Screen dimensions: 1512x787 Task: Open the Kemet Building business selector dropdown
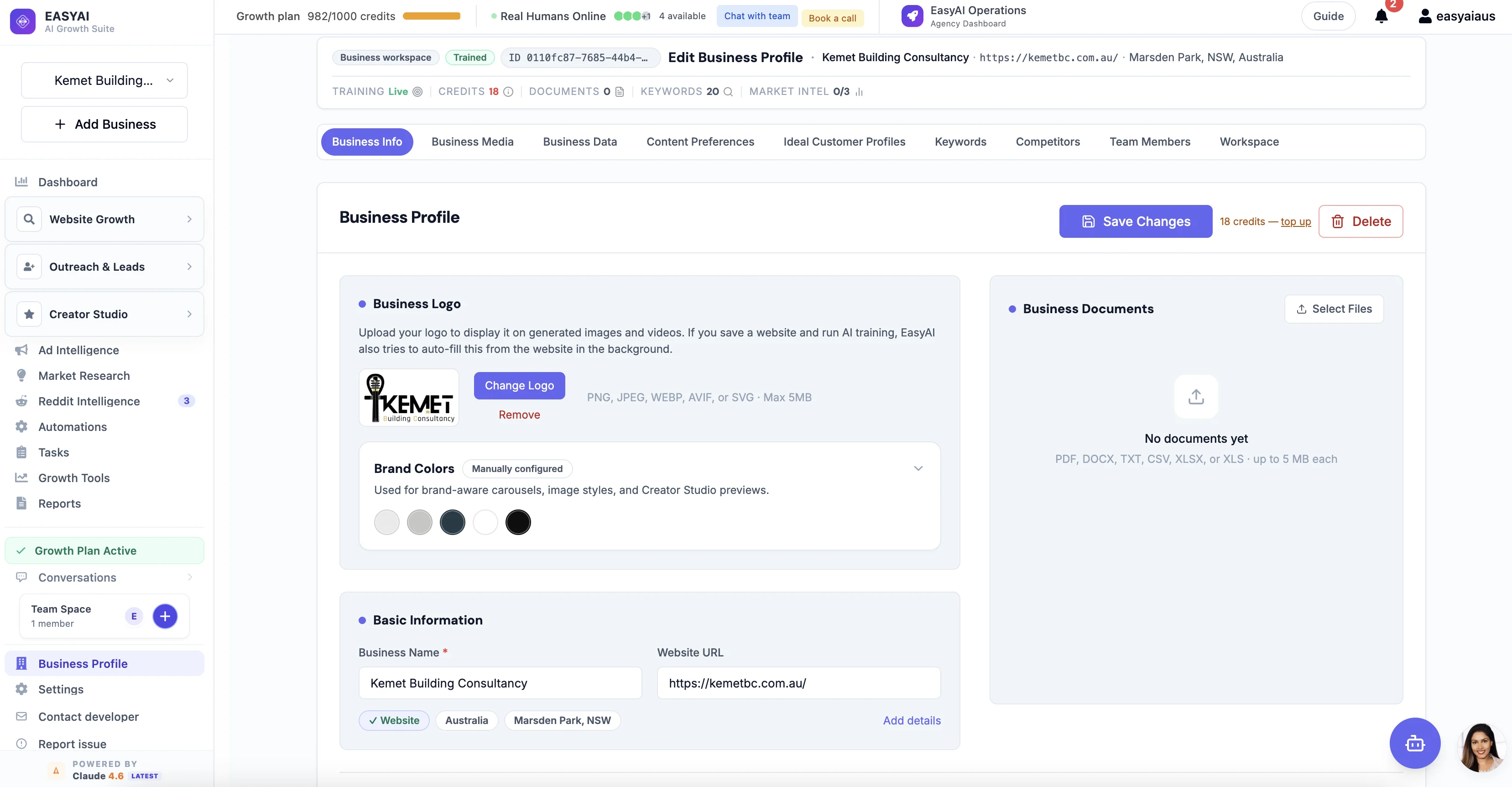[x=104, y=80]
